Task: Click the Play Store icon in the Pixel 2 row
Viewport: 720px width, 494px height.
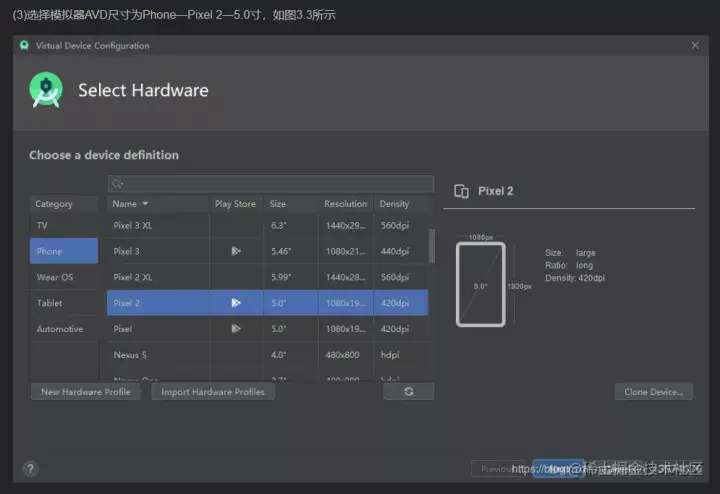Action: (236, 303)
